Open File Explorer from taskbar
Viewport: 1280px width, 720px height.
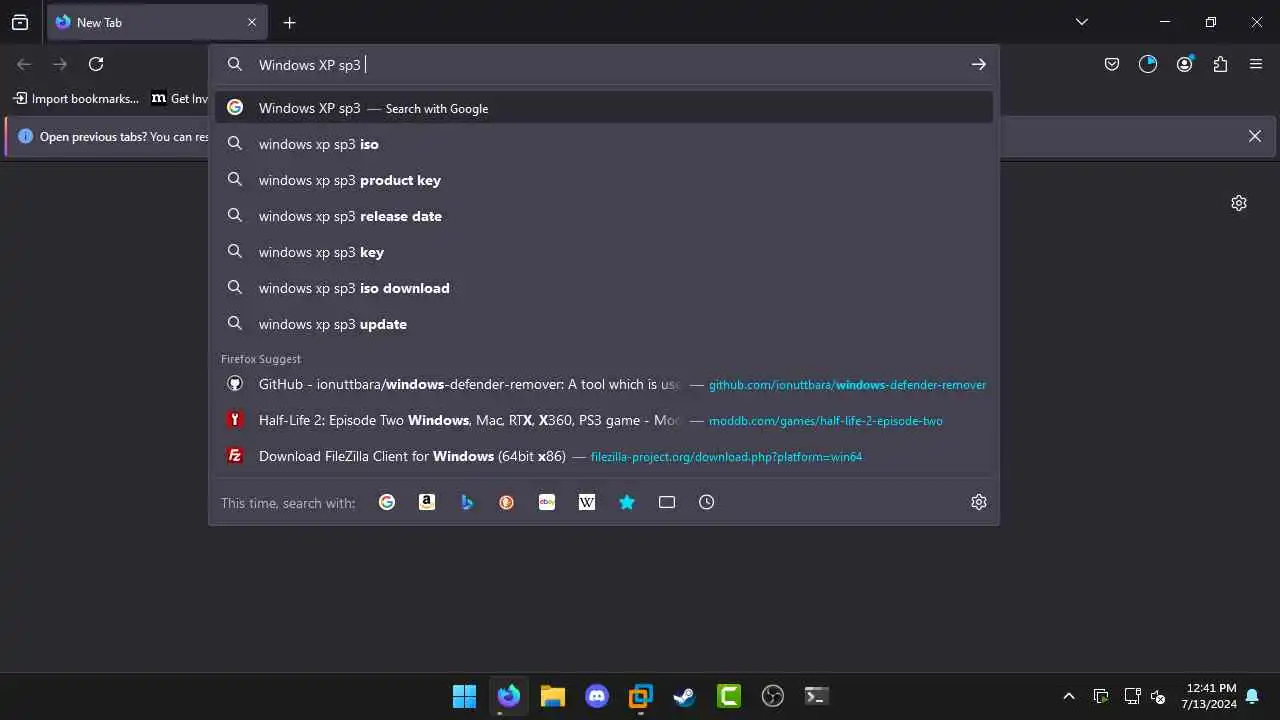tap(553, 696)
